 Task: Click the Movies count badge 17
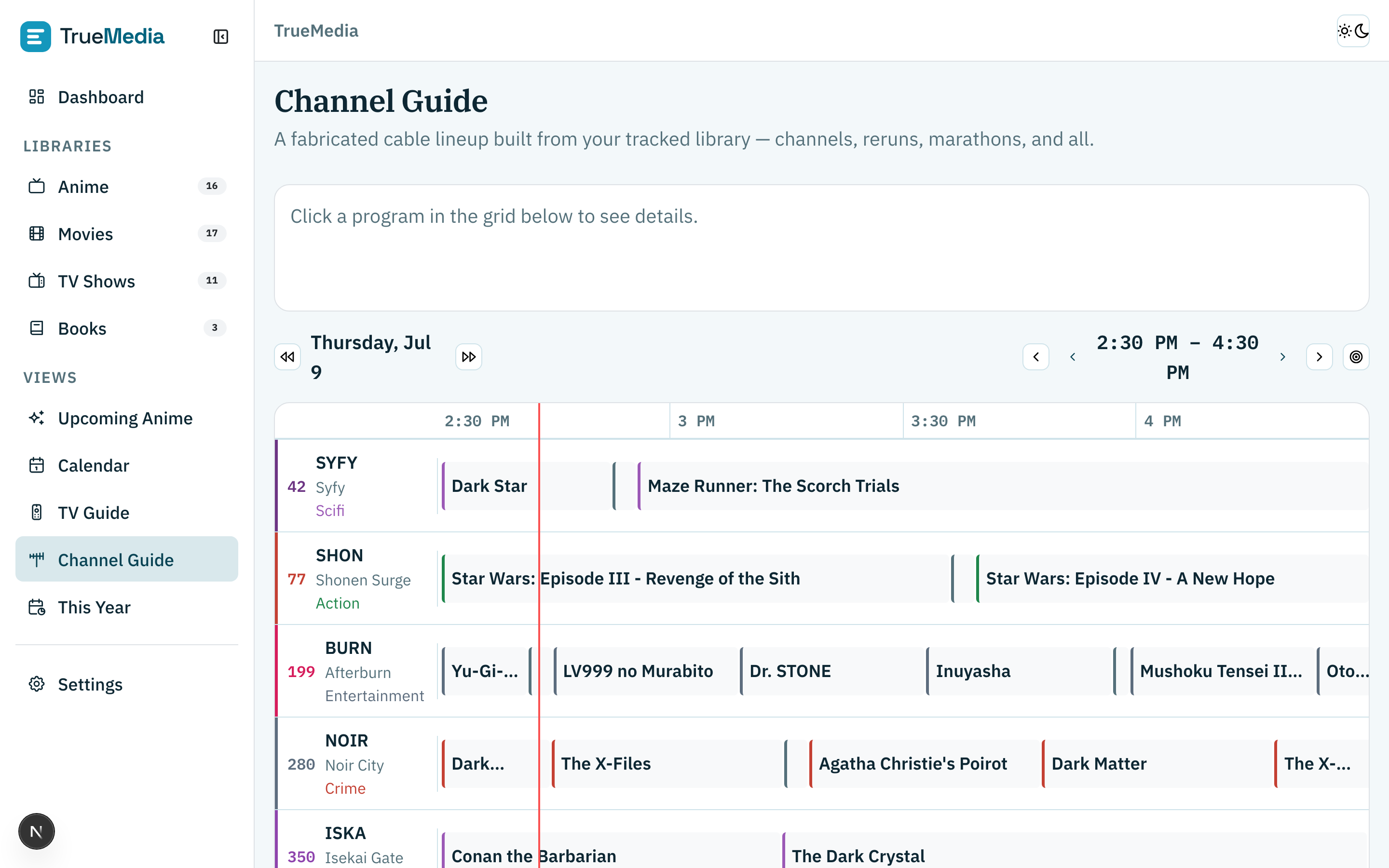point(212,233)
